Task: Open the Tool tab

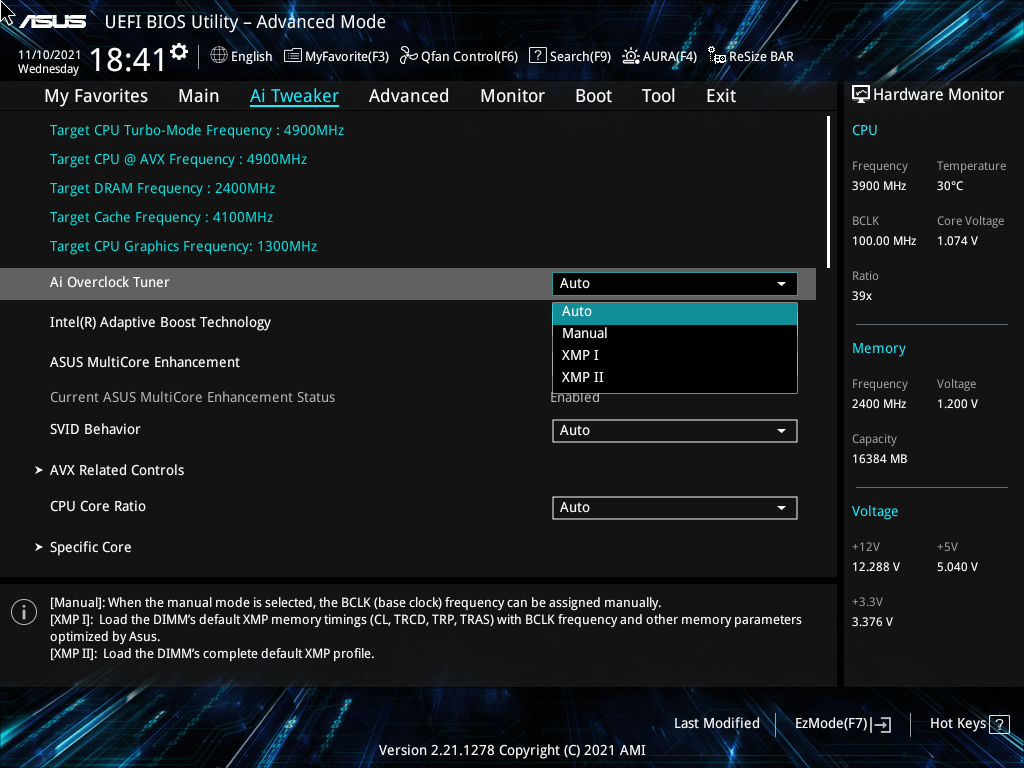Action: pos(658,96)
